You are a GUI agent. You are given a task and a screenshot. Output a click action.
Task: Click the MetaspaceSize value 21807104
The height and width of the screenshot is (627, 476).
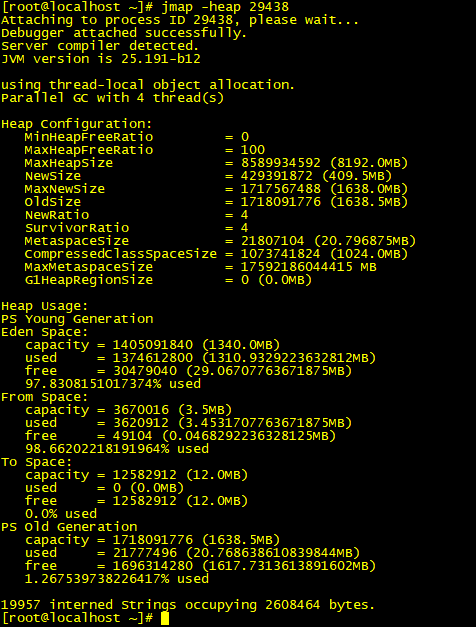(x=273, y=241)
